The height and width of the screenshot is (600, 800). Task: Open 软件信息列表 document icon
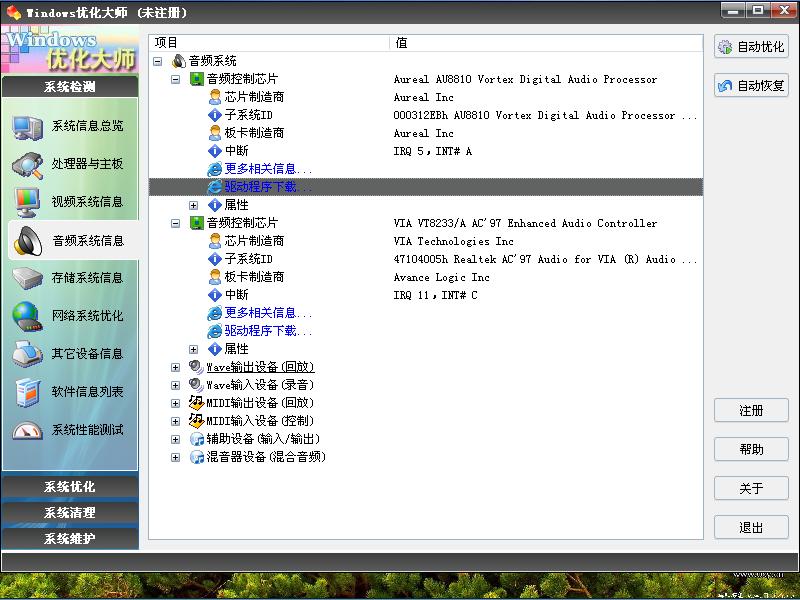point(27,392)
